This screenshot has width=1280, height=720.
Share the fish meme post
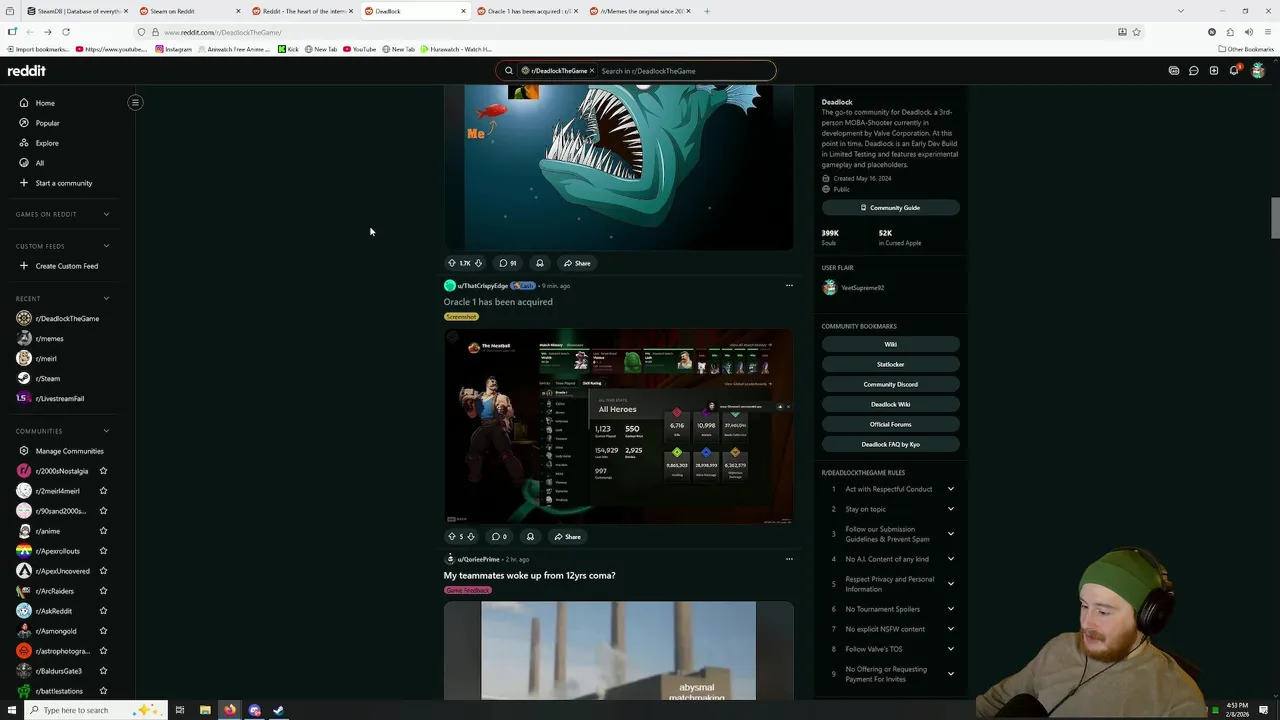coord(577,263)
